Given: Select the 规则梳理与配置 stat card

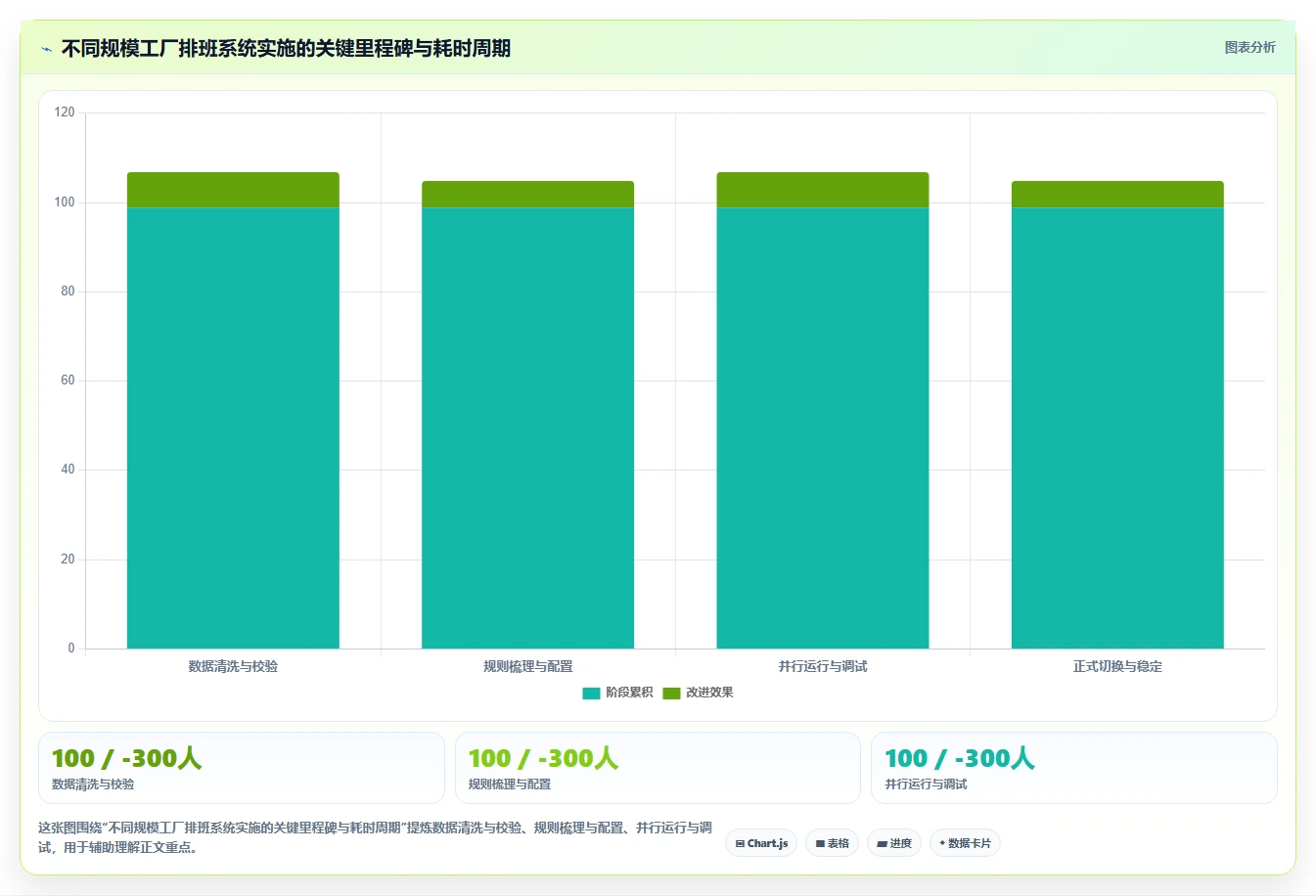Looking at the screenshot, I should (658, 768).
